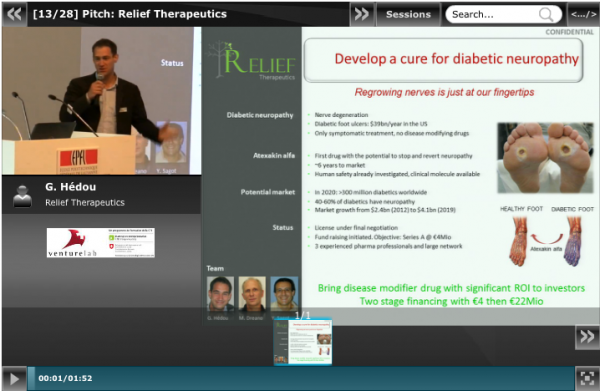Seek along the video progress bar
This screenshot has width=600, height=391.
[x=301, y=378]
